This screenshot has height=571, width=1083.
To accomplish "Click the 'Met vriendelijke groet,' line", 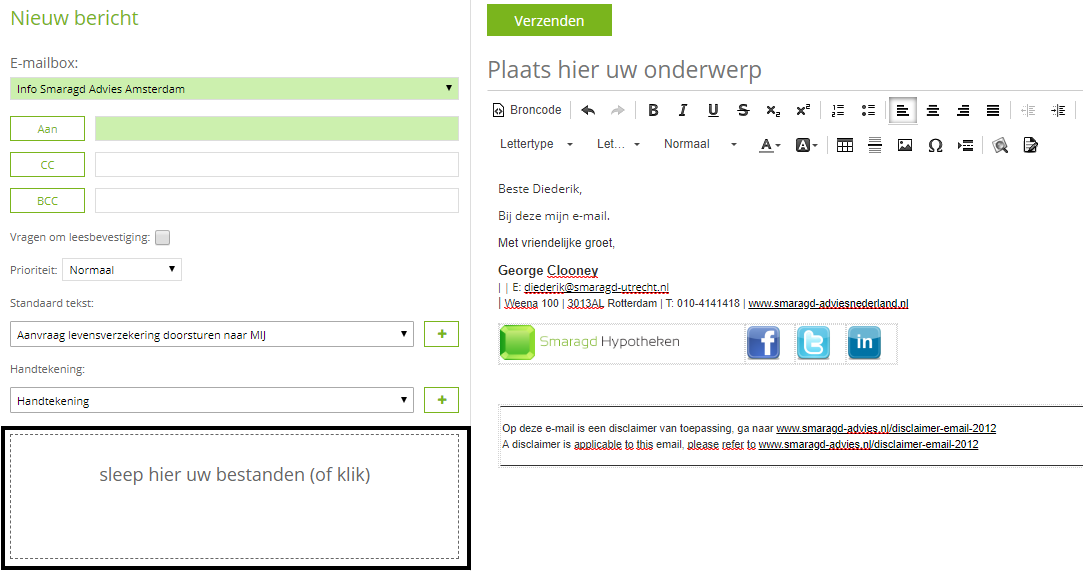I will [x=557, y=242].
